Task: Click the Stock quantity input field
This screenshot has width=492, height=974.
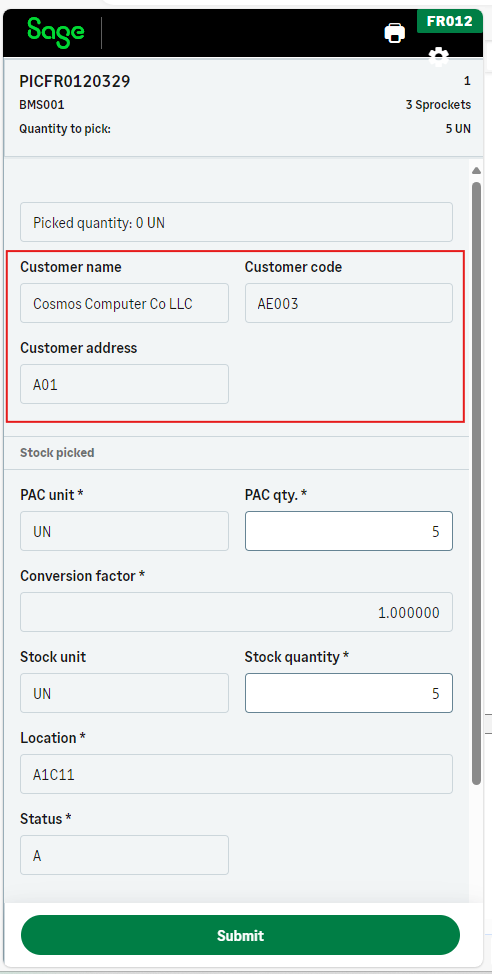Action: pos(348,693)
